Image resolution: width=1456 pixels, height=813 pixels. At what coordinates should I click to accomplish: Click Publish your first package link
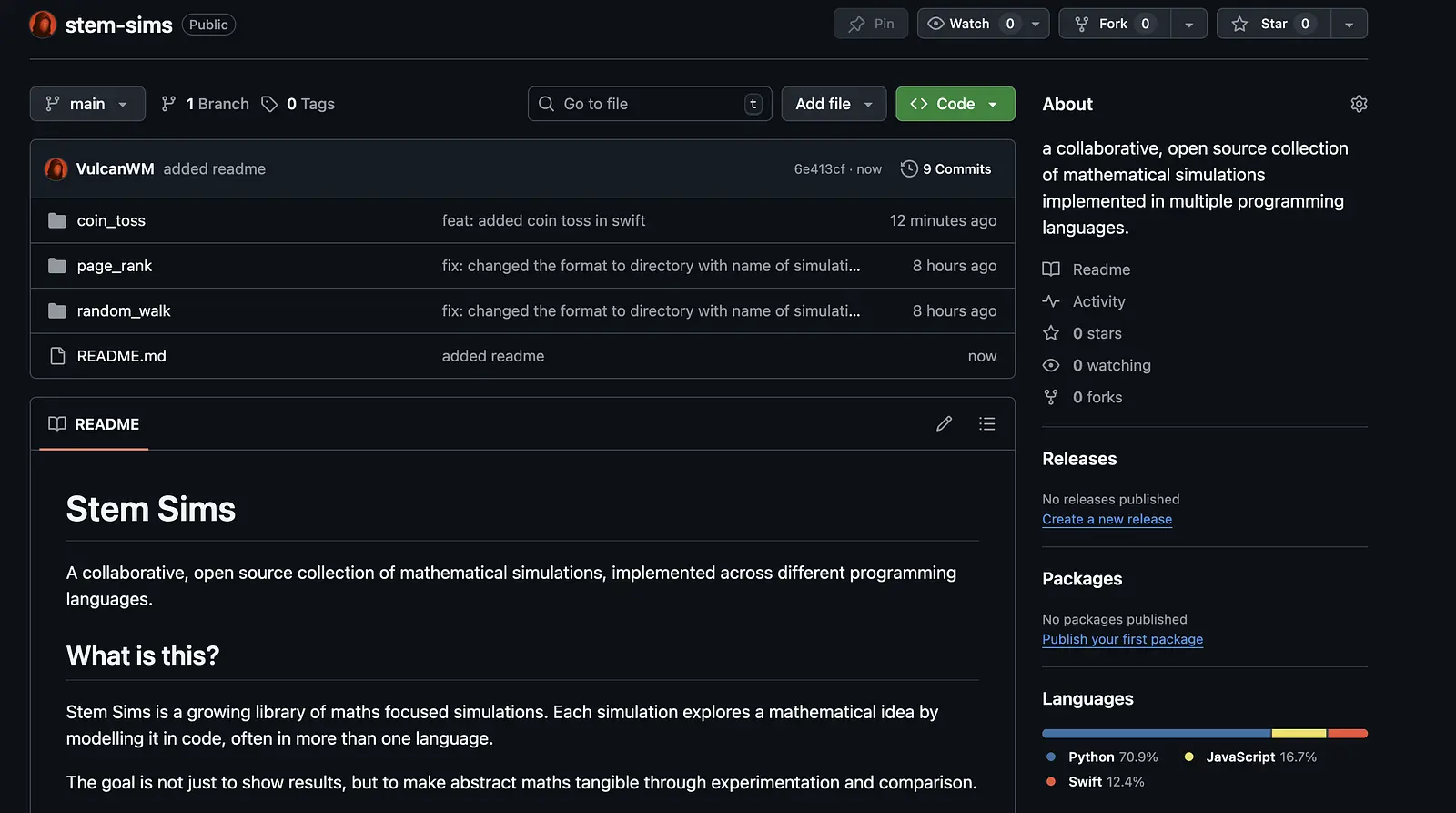tap(1122, 640)
